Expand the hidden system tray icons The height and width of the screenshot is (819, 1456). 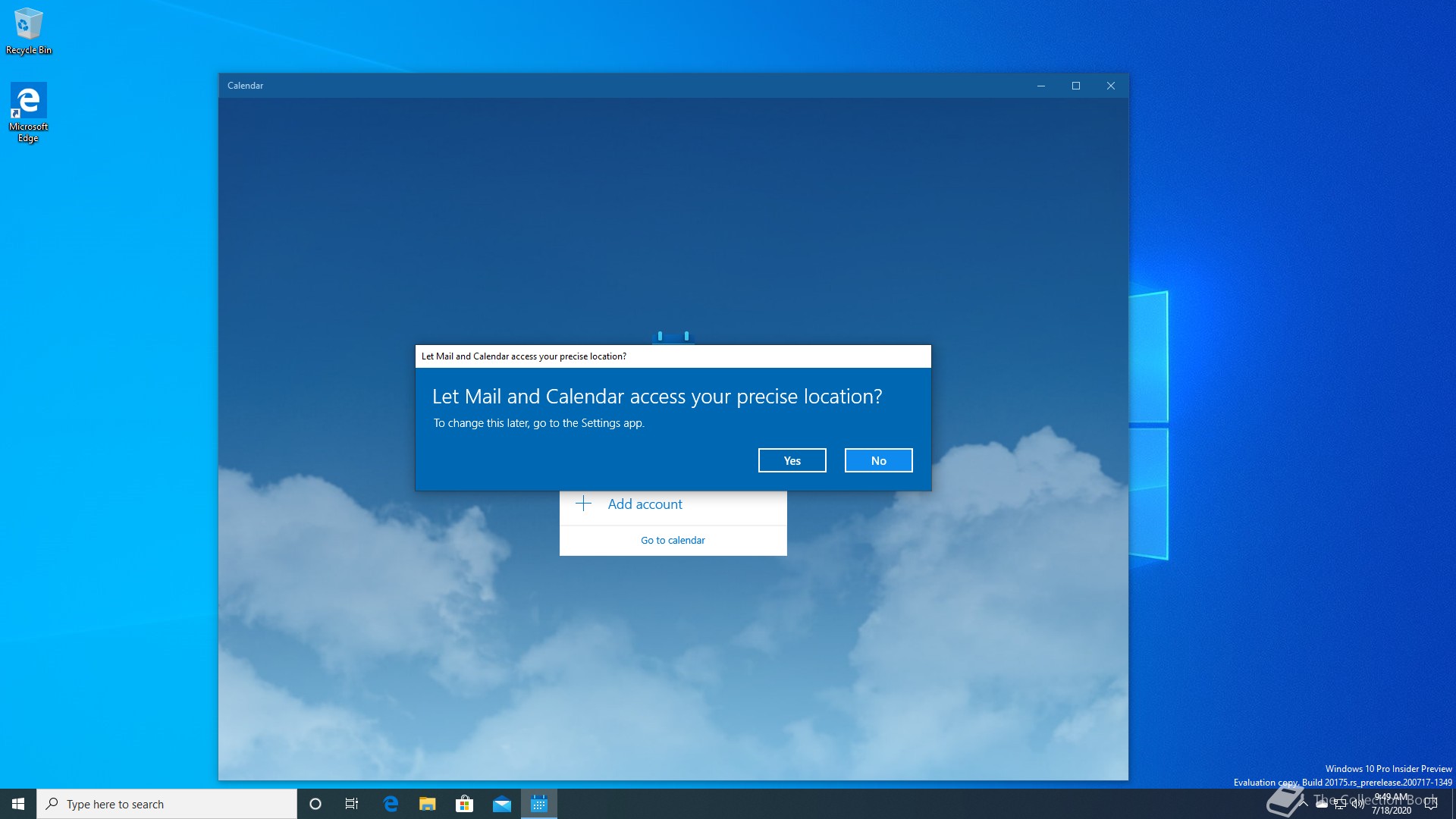pyautogui.click(x=1304, y=804)
